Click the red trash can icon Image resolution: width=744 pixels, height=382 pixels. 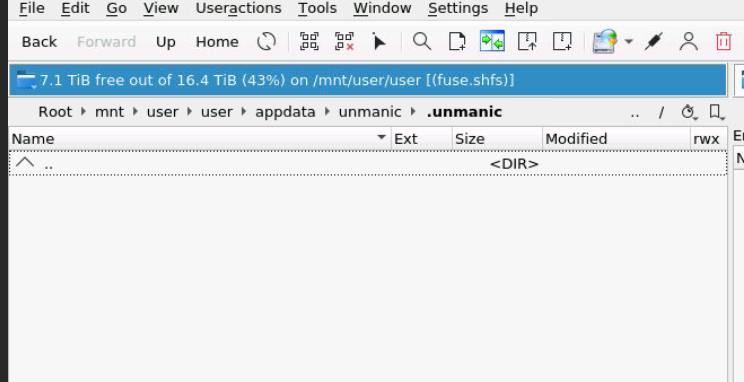point(723,42)
